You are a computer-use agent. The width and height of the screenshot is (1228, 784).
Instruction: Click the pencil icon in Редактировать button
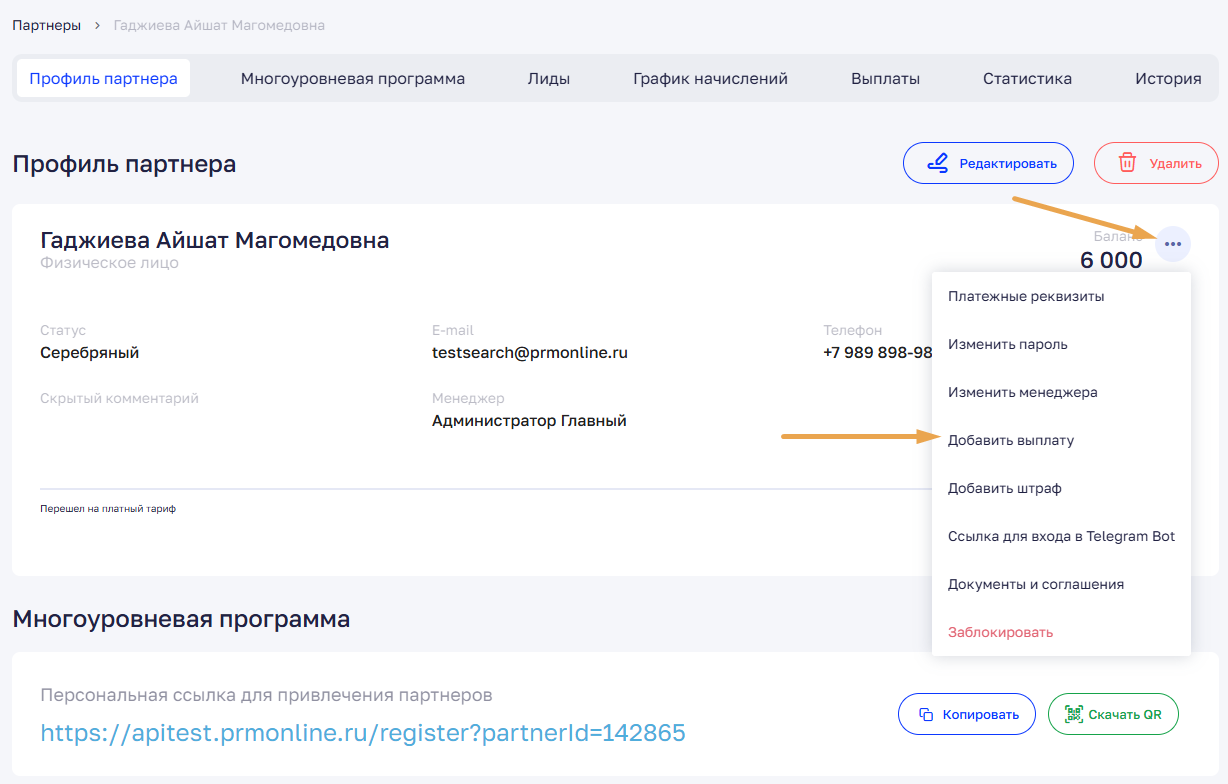937,163
